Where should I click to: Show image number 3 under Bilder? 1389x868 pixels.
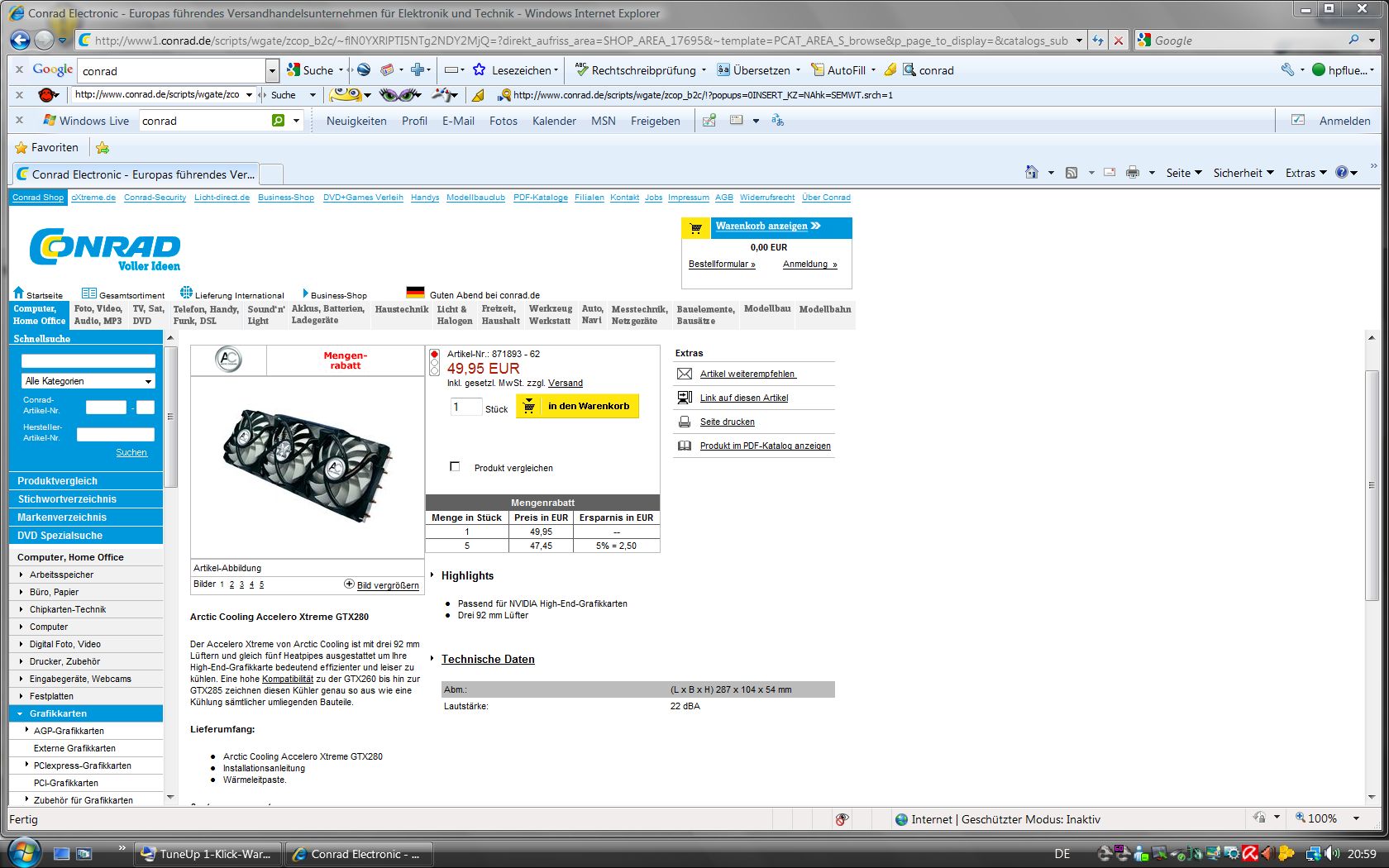pyautogui.click(x=241, y=584)
